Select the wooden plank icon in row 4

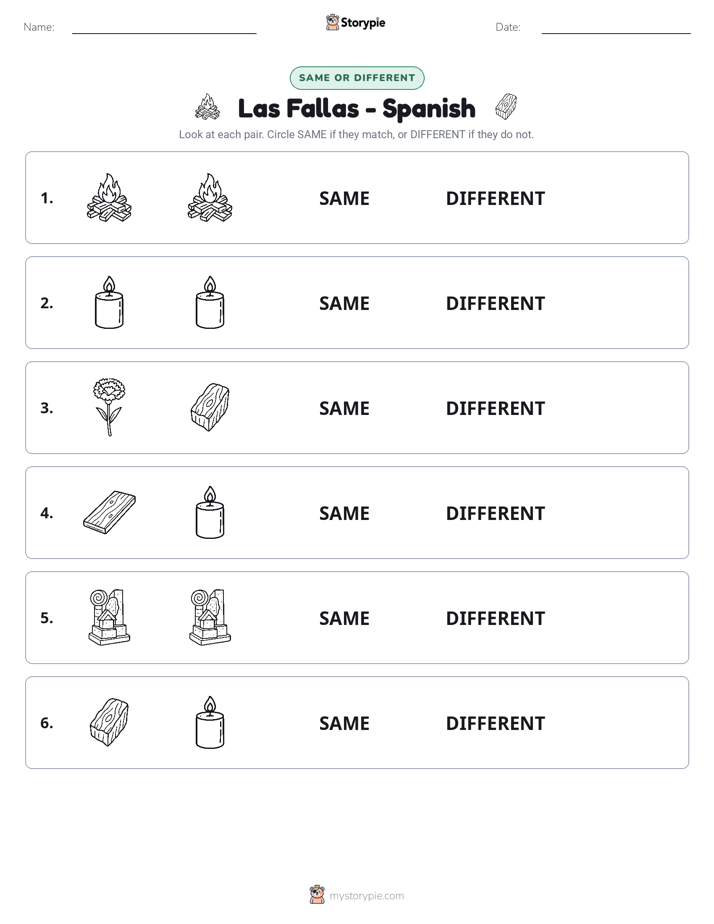pyautogui.click(x=109, y=512)
